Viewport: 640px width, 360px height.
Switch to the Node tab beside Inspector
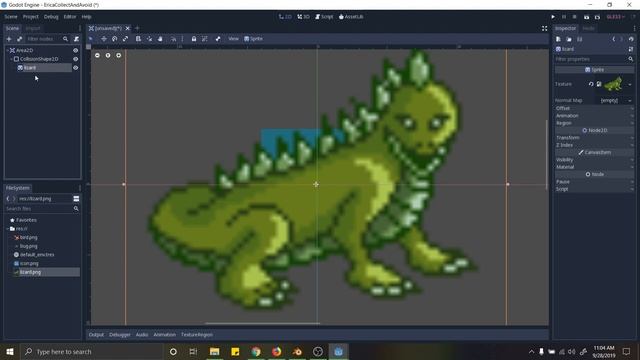tap(588, 28)
